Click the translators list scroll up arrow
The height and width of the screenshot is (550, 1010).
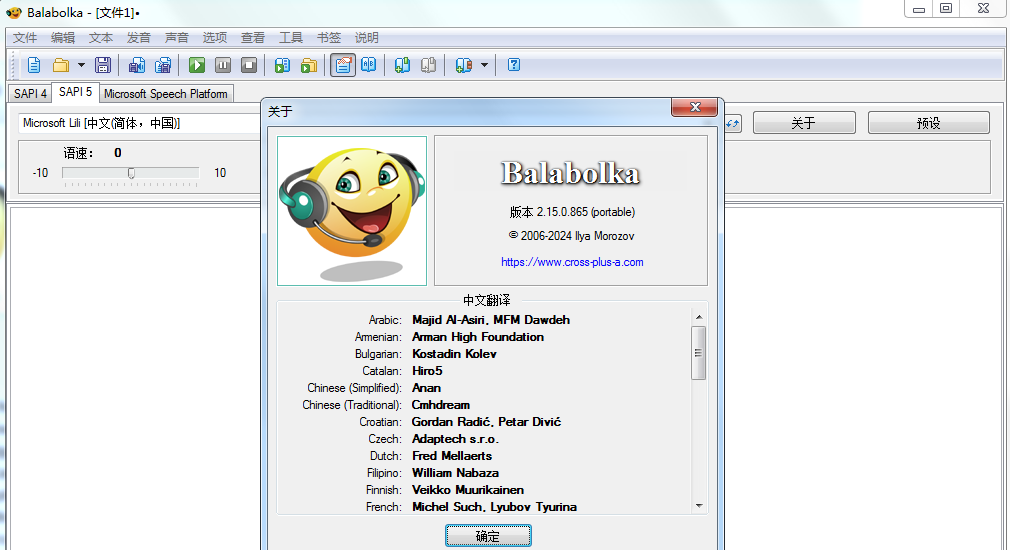pyautogui.click(x=699, y=317)
